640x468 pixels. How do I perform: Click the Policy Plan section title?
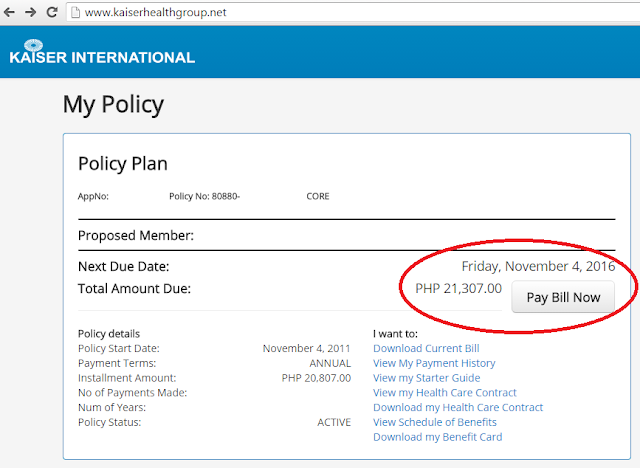(123, 163)
